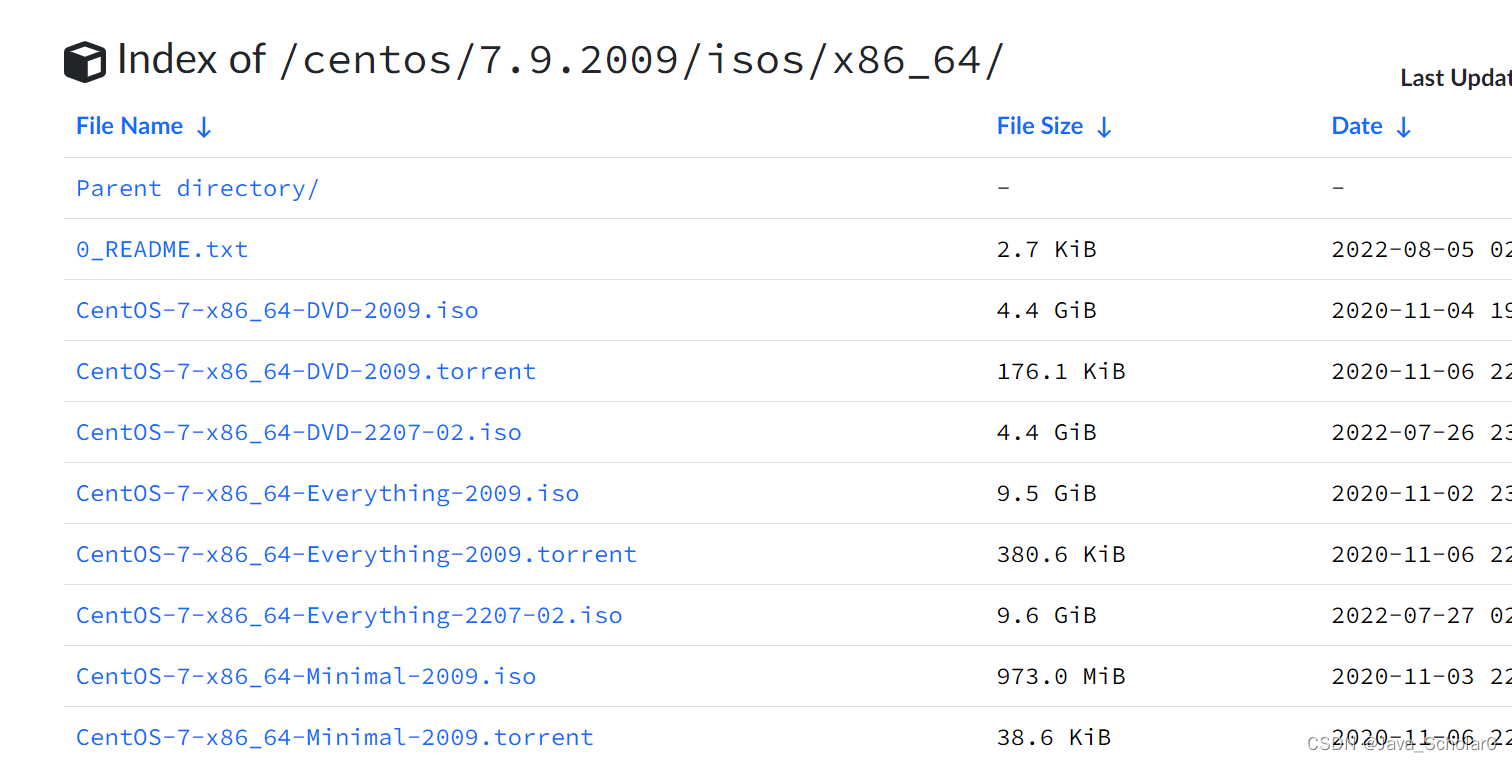
Task: Select the 9.5 GiB size value
Action: 1047,493
